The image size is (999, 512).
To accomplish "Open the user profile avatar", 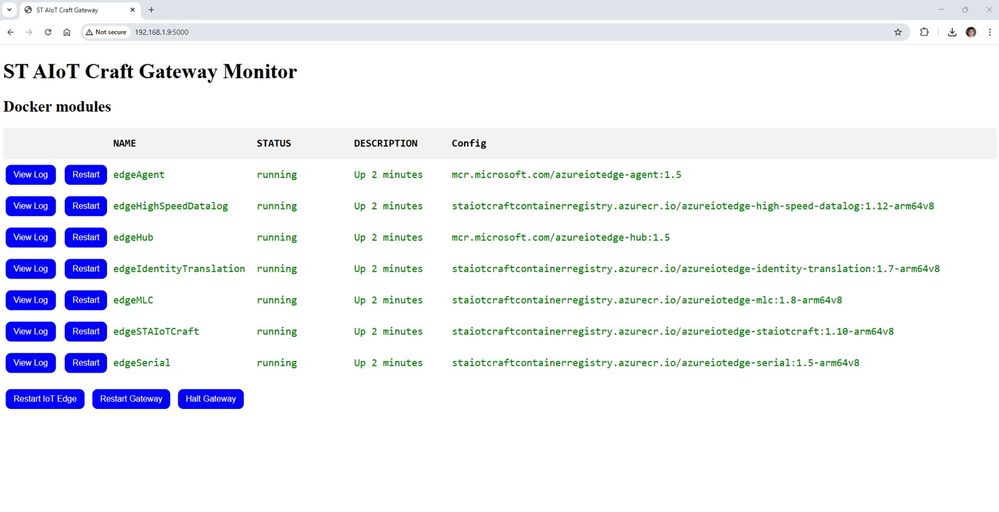I will point(971,32).
